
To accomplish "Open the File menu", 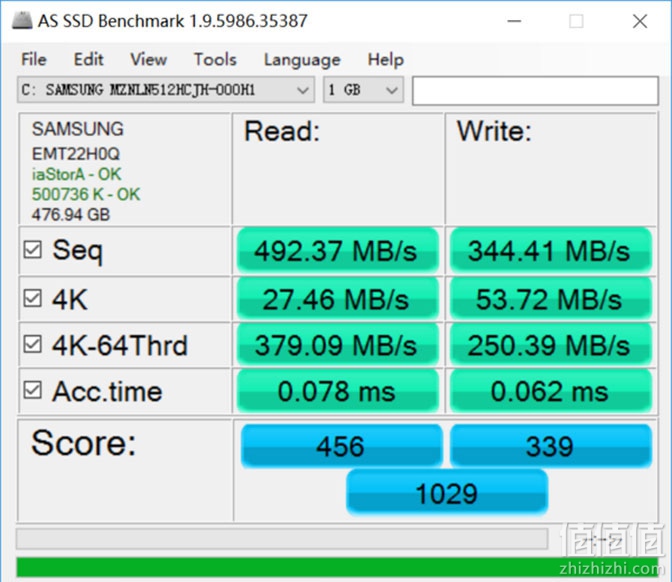I will (34, 59).
